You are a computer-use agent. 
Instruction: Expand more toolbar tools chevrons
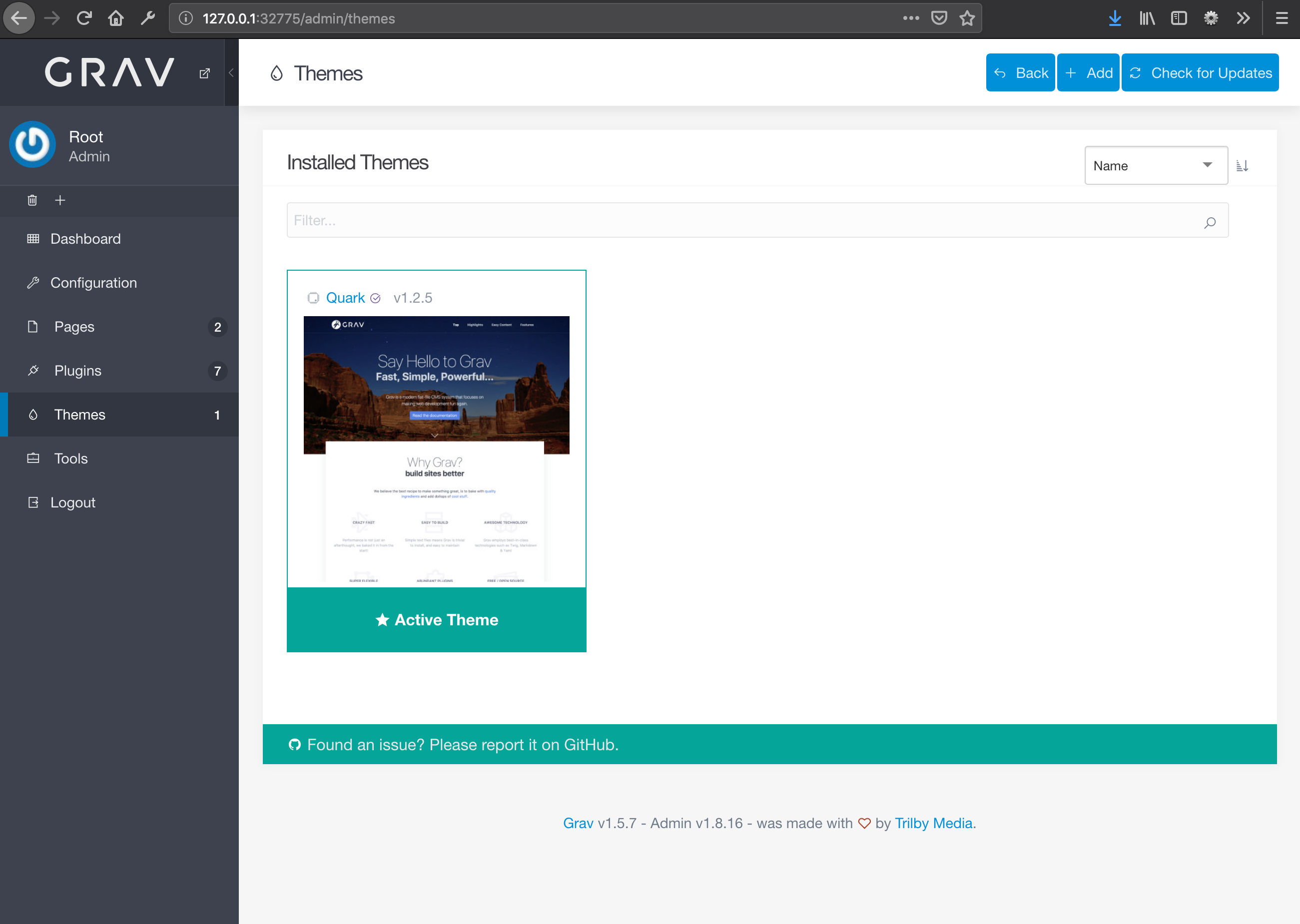(x=1243, y=18)
